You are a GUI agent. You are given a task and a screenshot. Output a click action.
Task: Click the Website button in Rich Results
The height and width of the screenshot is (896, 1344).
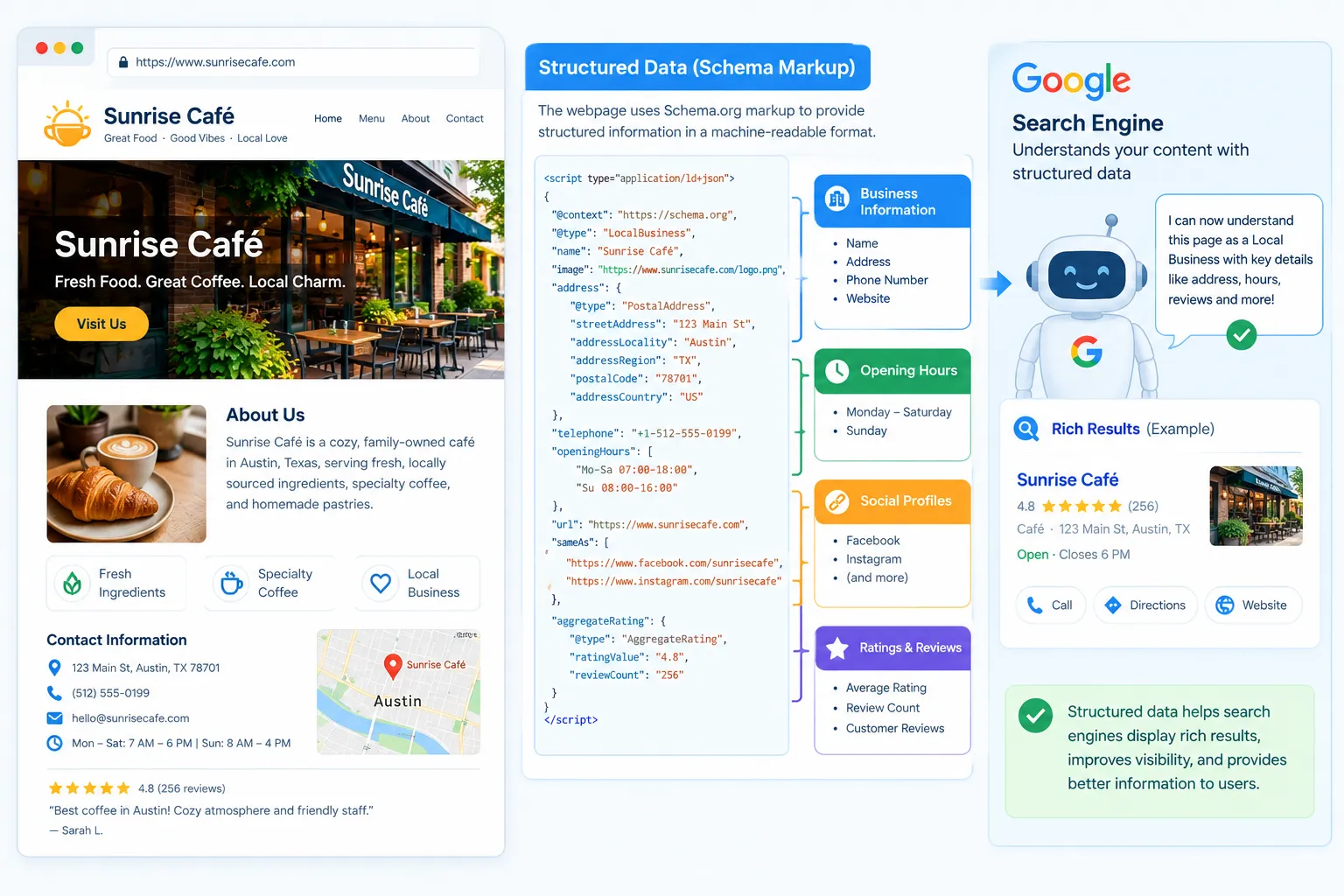point(1253,605)
